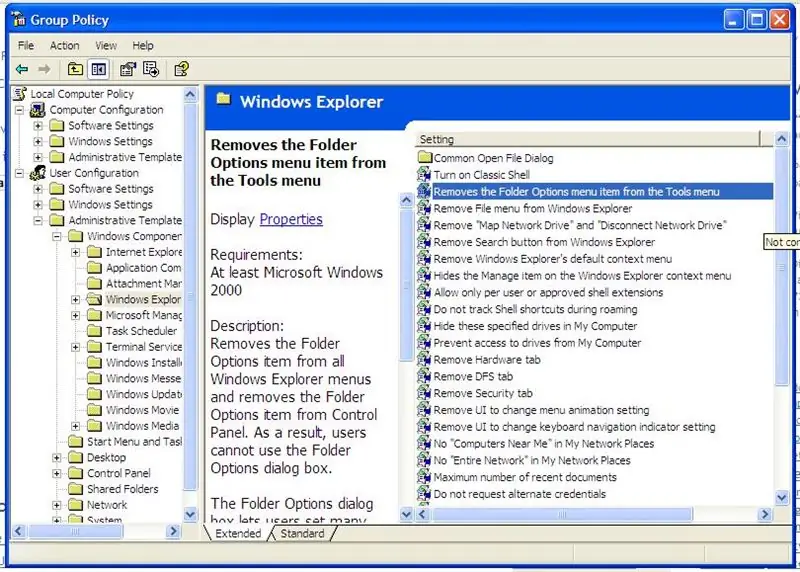Select Hide these specified drives in My Computer

click(535, 326)
